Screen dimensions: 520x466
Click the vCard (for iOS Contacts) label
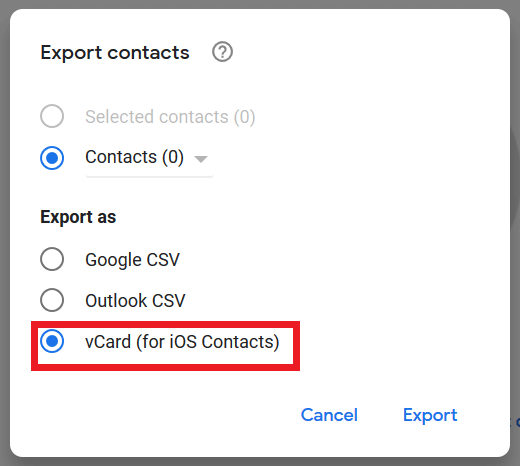(x=182, y=342)
